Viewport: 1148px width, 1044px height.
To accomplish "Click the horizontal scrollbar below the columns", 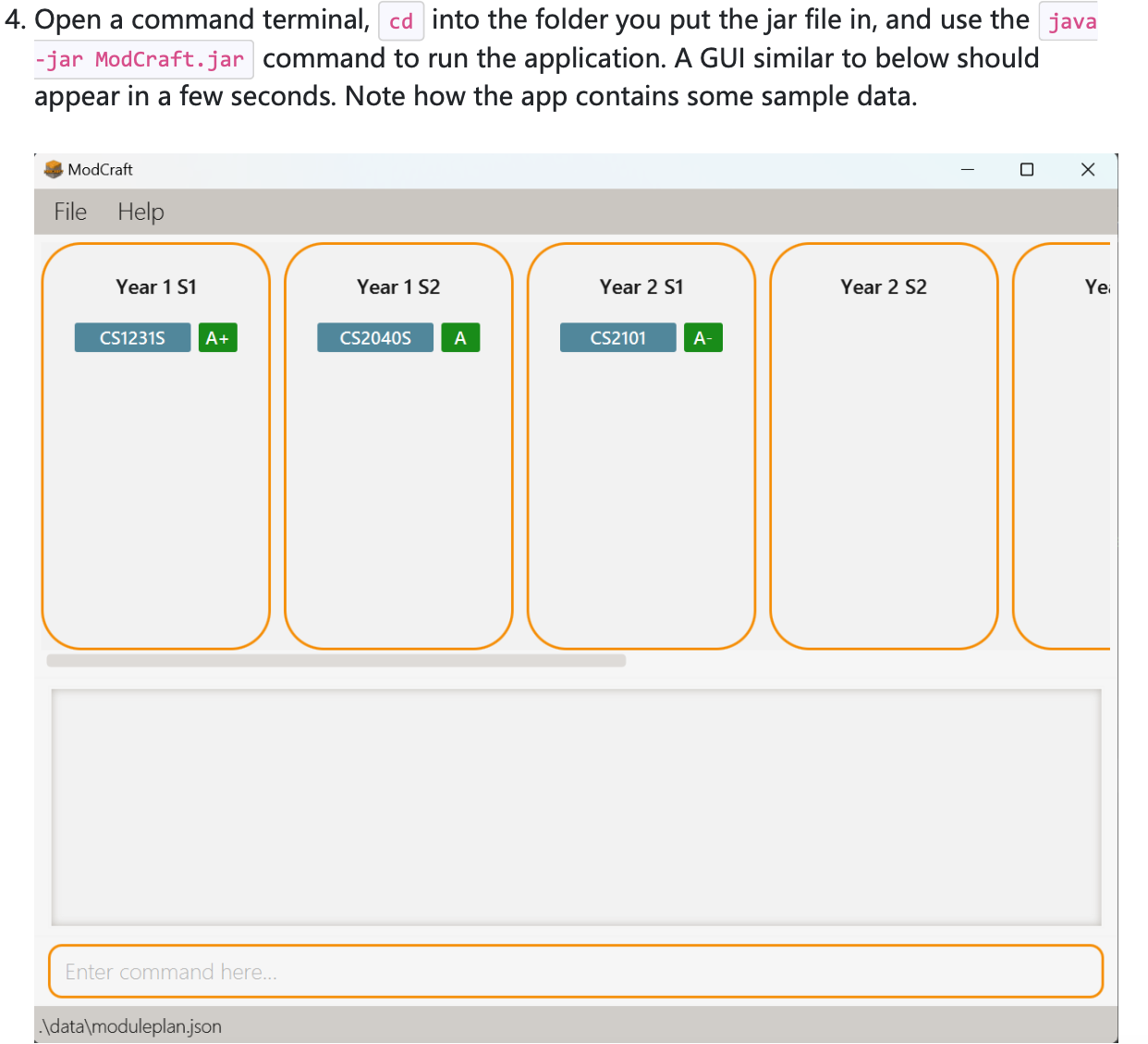I will [x=336, y=660].
